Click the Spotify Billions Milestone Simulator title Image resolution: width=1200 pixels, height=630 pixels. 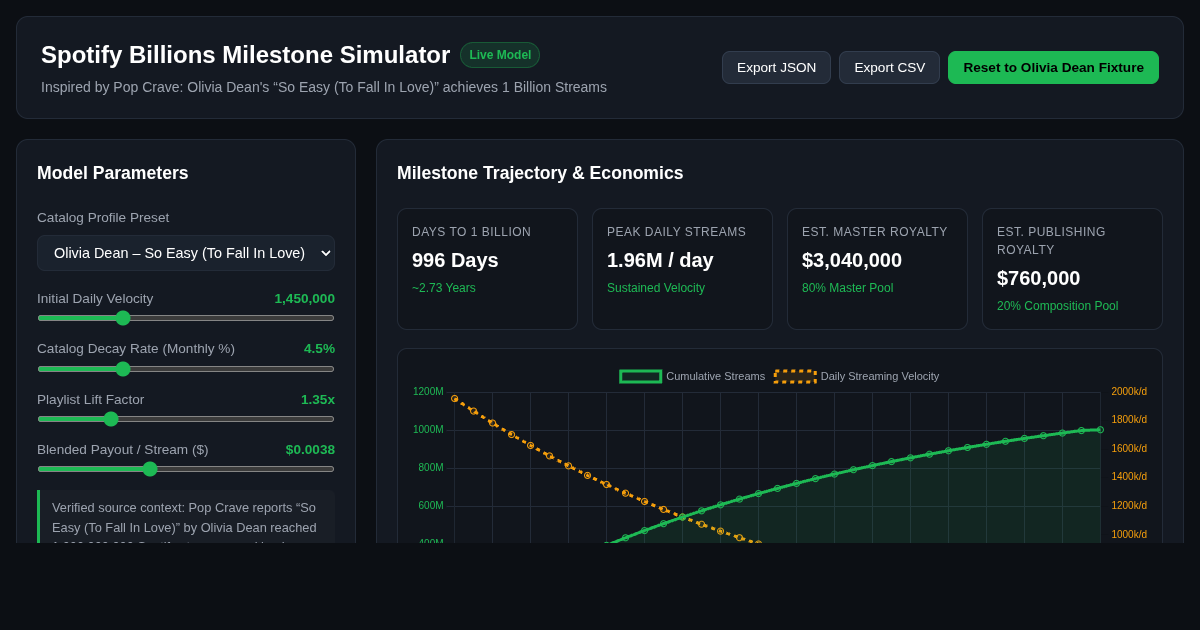245,55
